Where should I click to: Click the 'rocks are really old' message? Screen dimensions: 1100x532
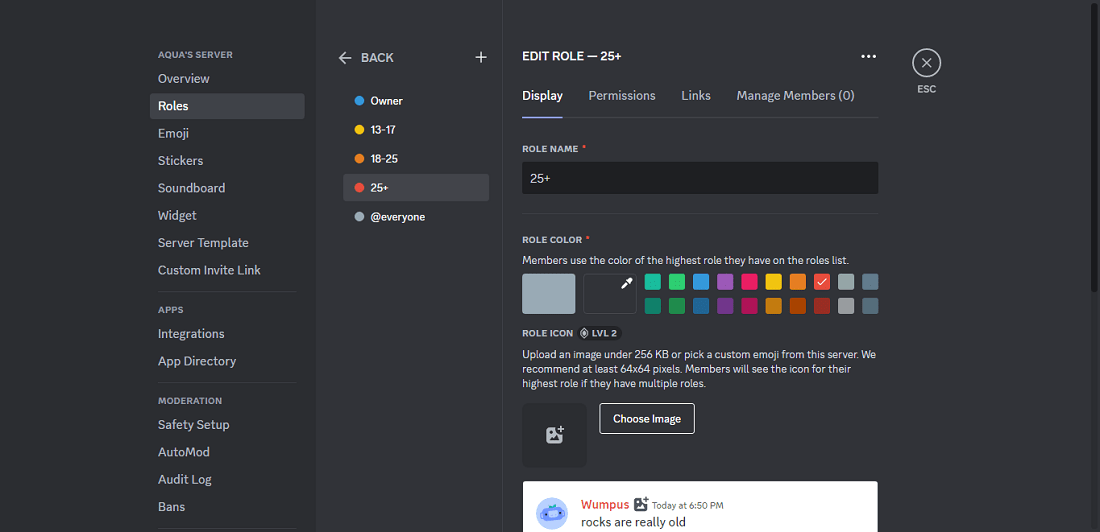point(633,522)
